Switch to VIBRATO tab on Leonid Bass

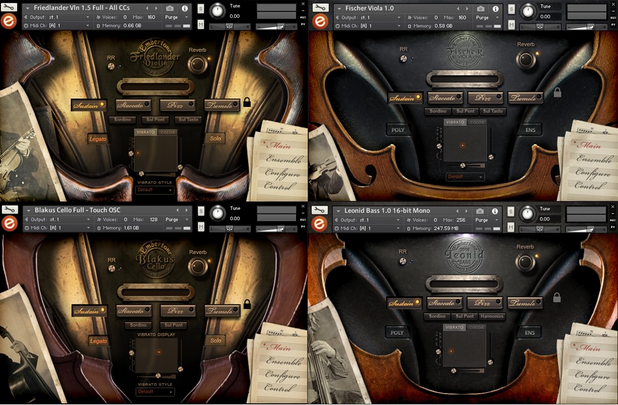[x=454, y=327]
